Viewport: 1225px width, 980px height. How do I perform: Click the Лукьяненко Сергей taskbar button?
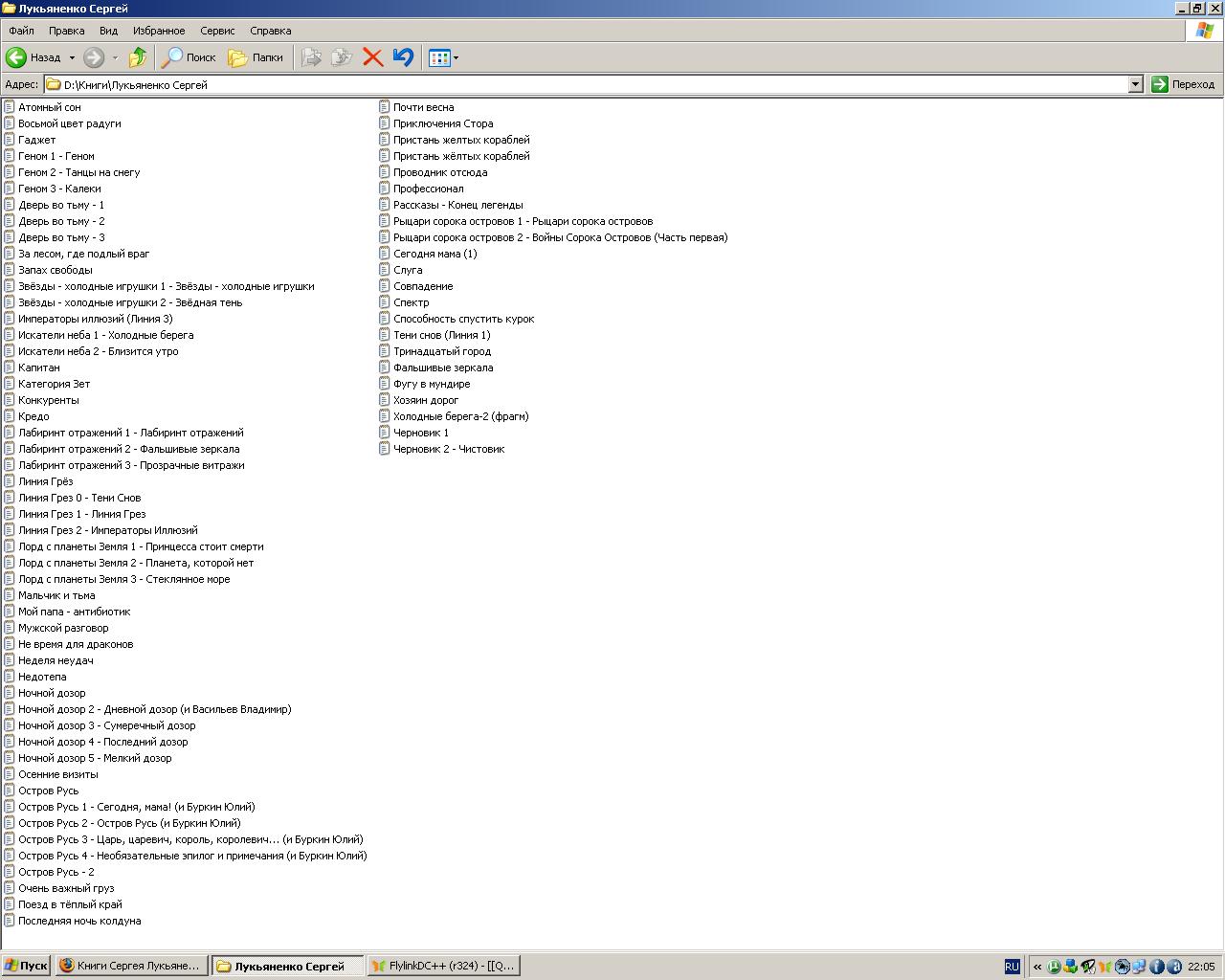288,966
